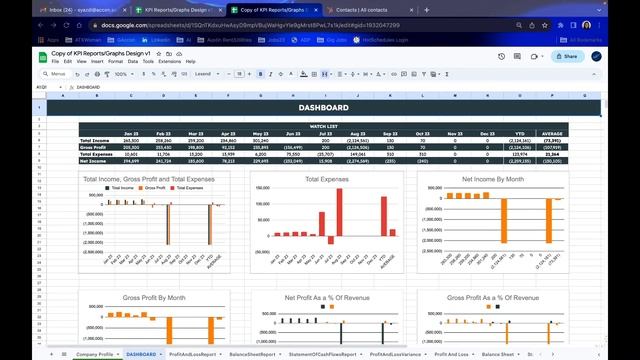The width and height of the screenshot is (640, 360).
Task: Open the Insert menu
Action: pos(97,62)
